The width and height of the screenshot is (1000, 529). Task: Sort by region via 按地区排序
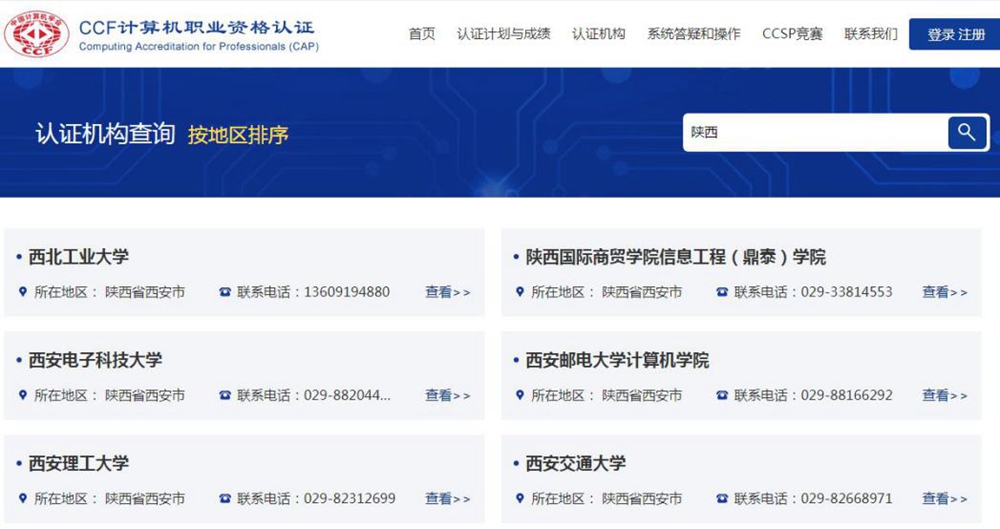click(x=238, y=134)
